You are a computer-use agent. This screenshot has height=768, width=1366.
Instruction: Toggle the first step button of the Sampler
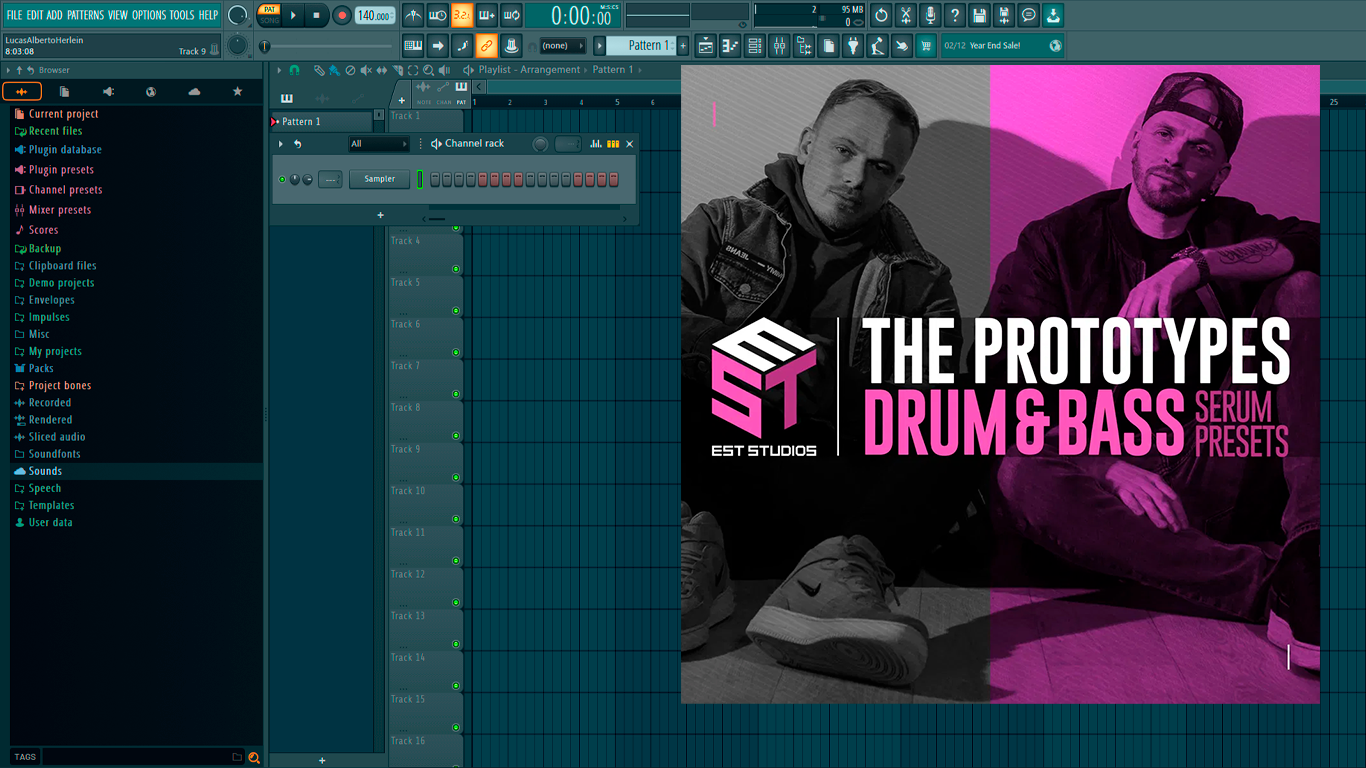tap(436, 179)
